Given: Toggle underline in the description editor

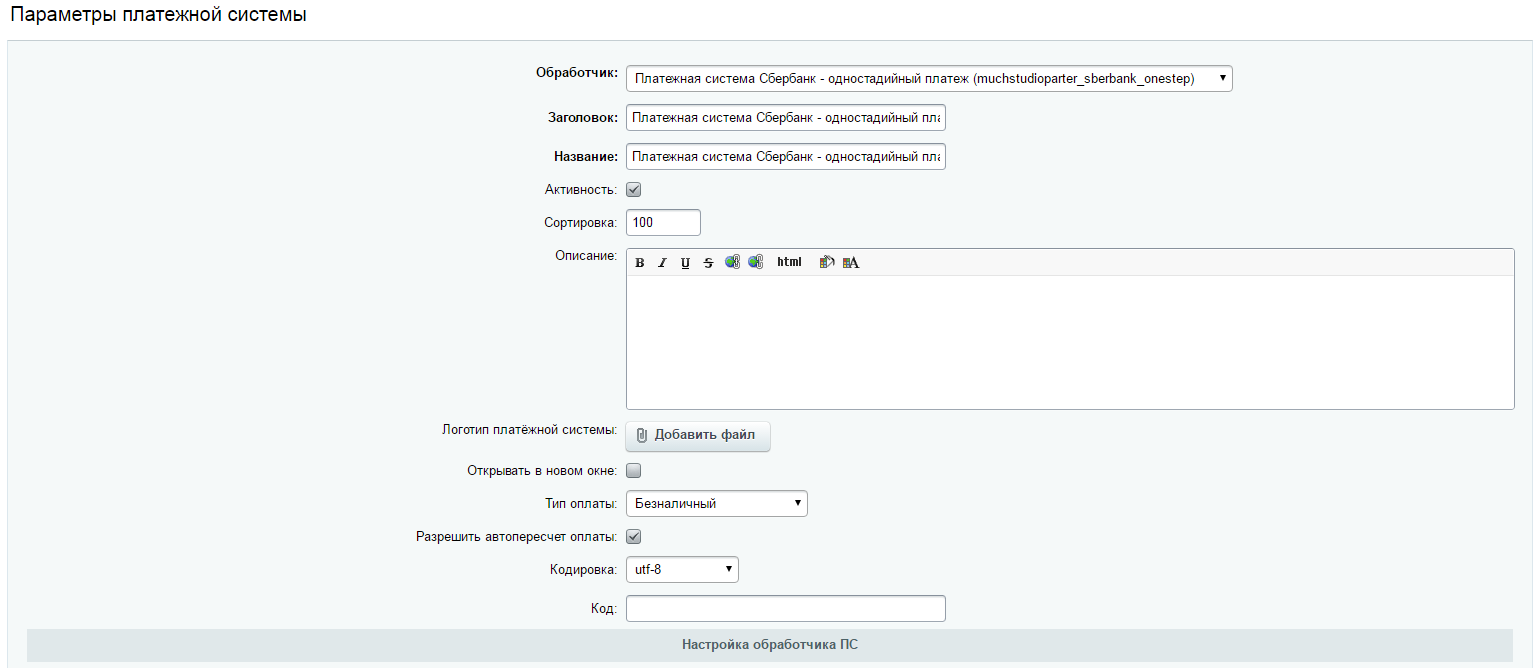Looking at the screenshot, I should [x=685, y=263].
